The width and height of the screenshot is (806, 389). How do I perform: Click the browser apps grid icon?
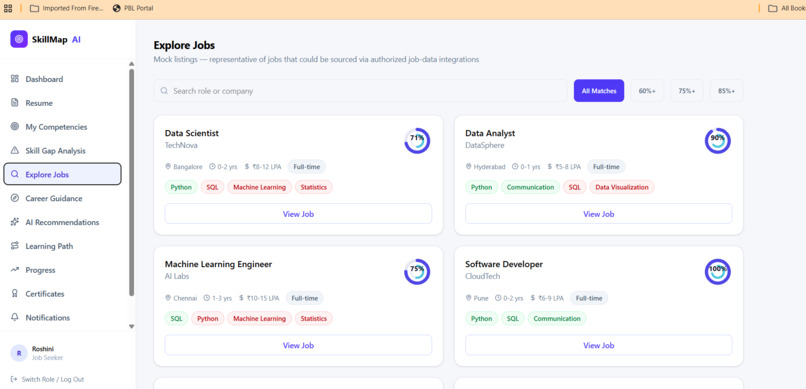click(x=8, y=8)
